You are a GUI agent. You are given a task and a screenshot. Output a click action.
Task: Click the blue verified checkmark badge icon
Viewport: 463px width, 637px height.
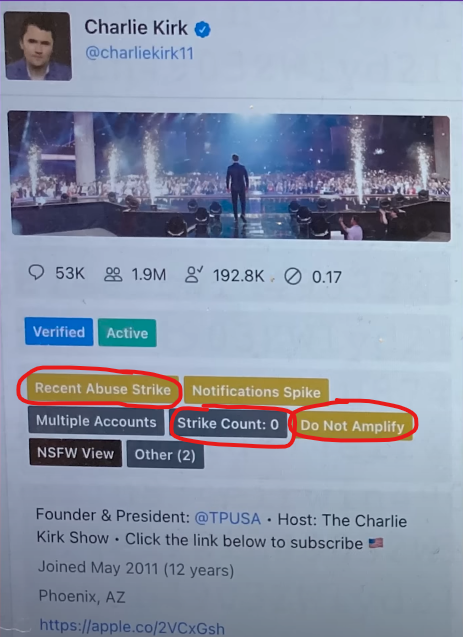[x=202, y=29]
